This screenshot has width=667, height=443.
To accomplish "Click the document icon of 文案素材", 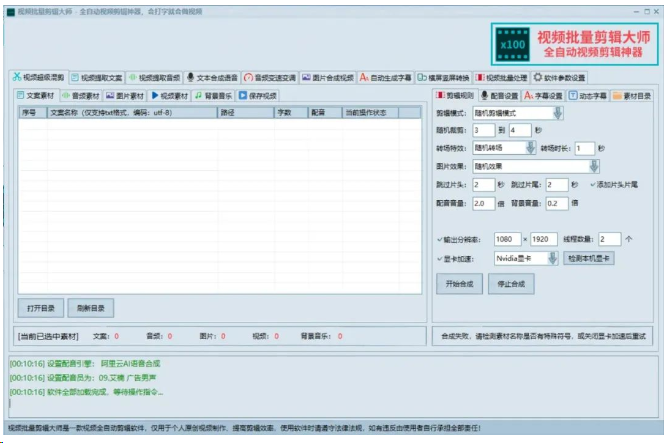I will click(x=20, y=95).
